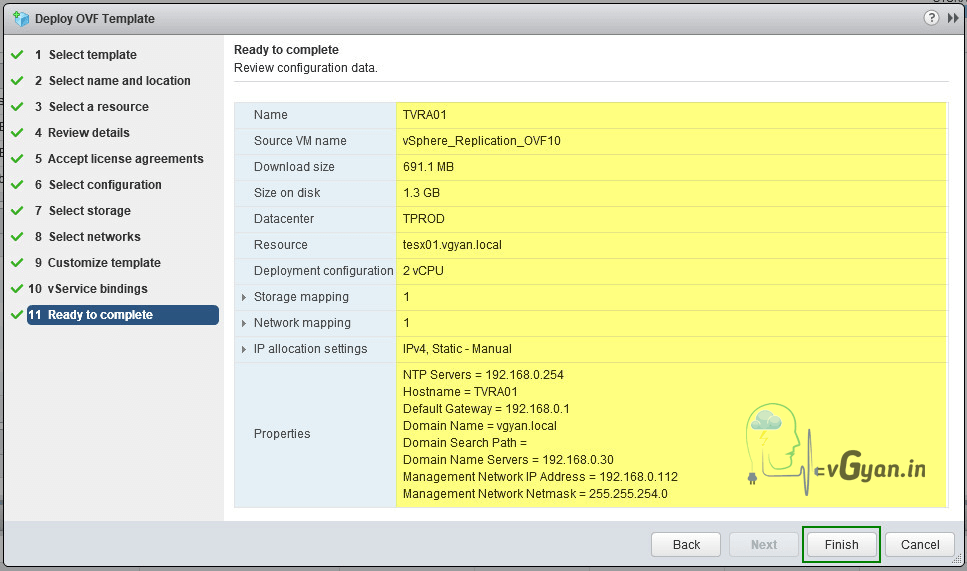
Task: Click the Download size value 691.1 MB
Action: click(x=428, y=166)
